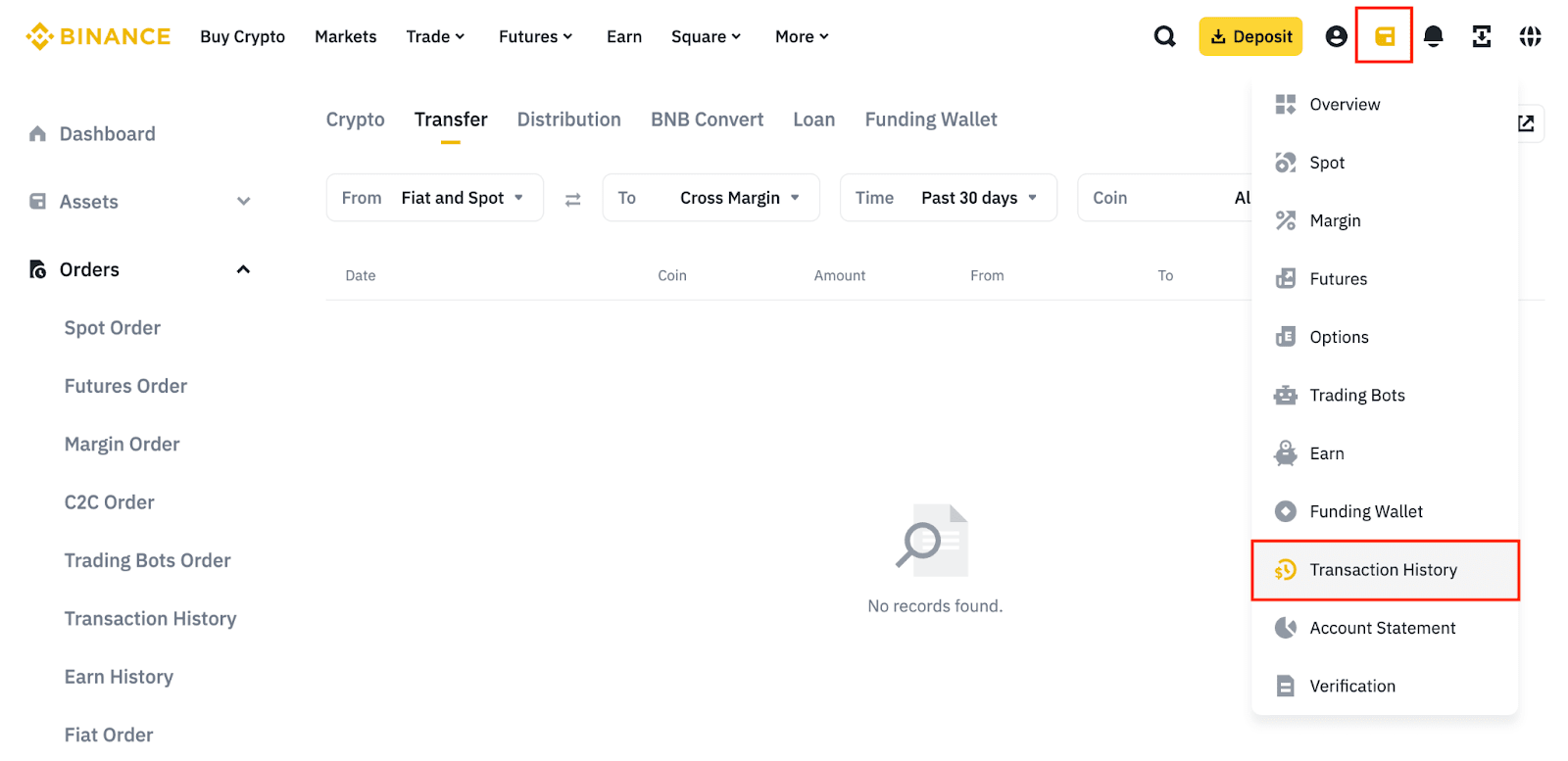Select the Transfer tab

tap(451, 119)
